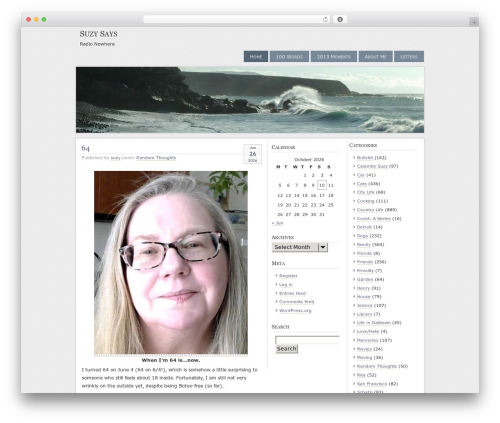Screen dimensions: 500x423
Task: Open the Memories category
Action: 367,340
